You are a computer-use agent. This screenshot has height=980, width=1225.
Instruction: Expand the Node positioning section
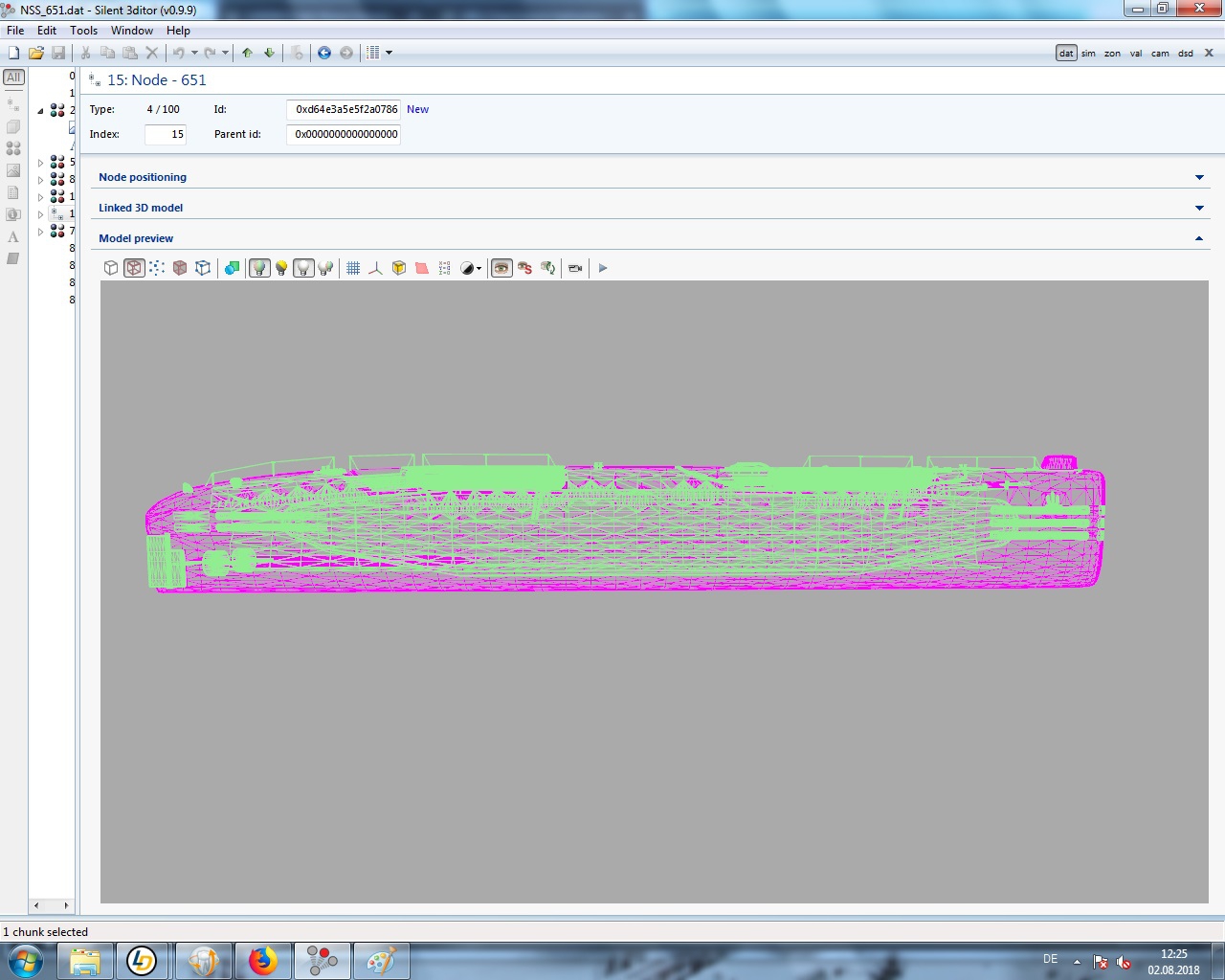click(x=1199, y=177)
